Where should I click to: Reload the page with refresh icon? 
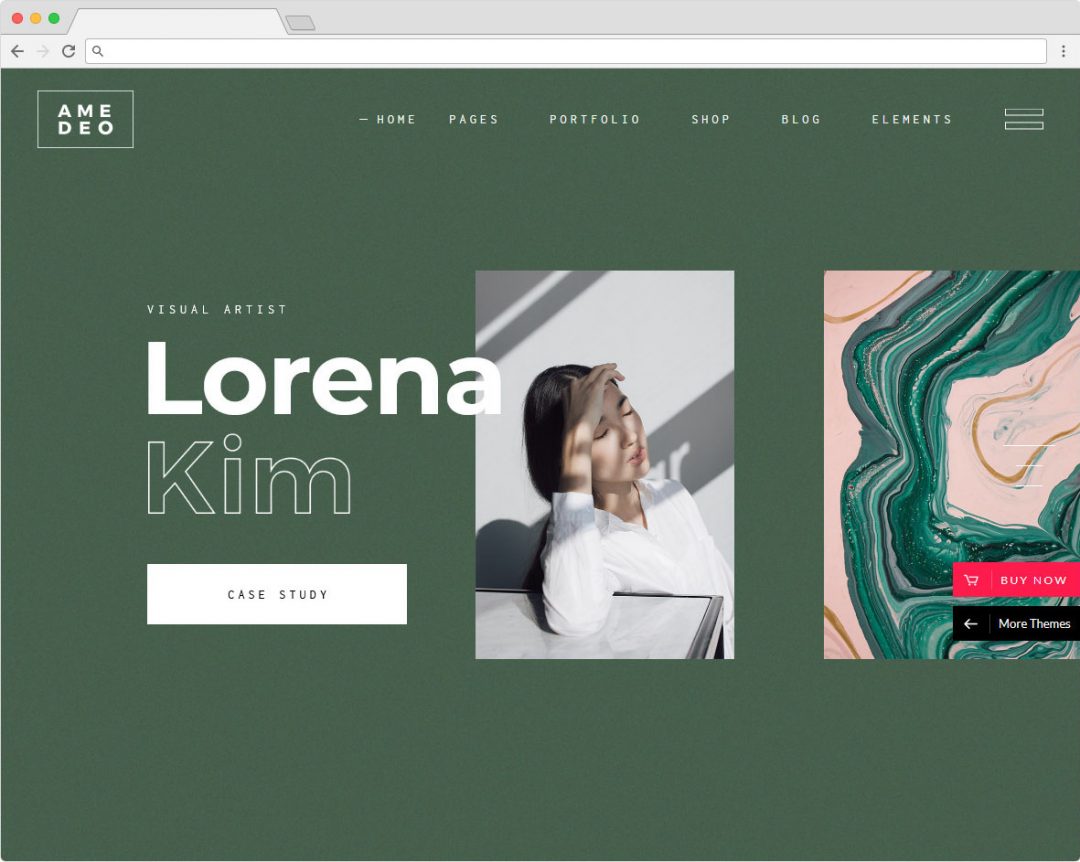[68, 51]
